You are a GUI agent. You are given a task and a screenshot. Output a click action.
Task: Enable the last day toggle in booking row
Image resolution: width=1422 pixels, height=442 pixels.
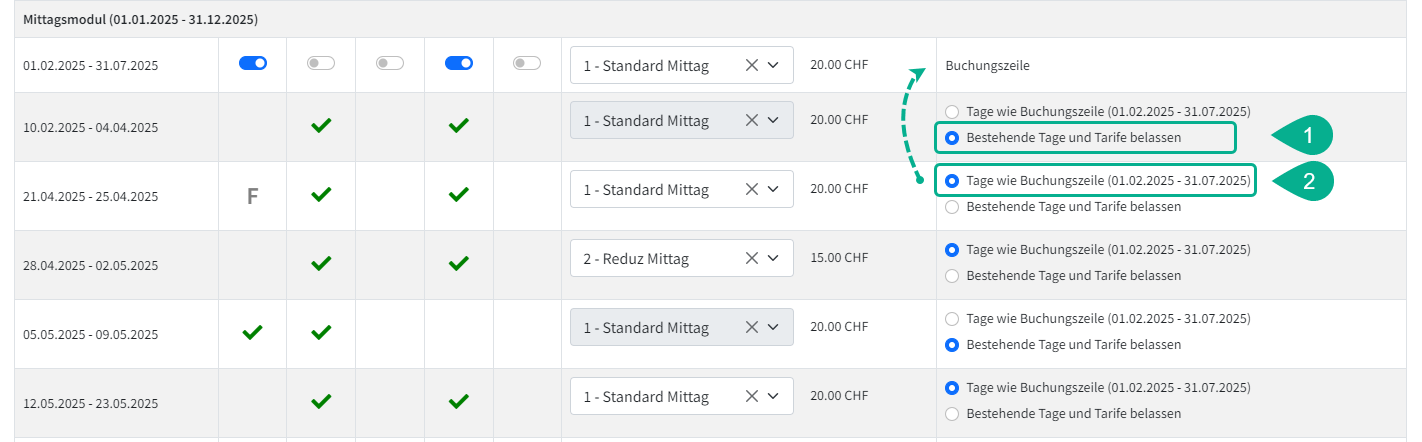[527, 63]
